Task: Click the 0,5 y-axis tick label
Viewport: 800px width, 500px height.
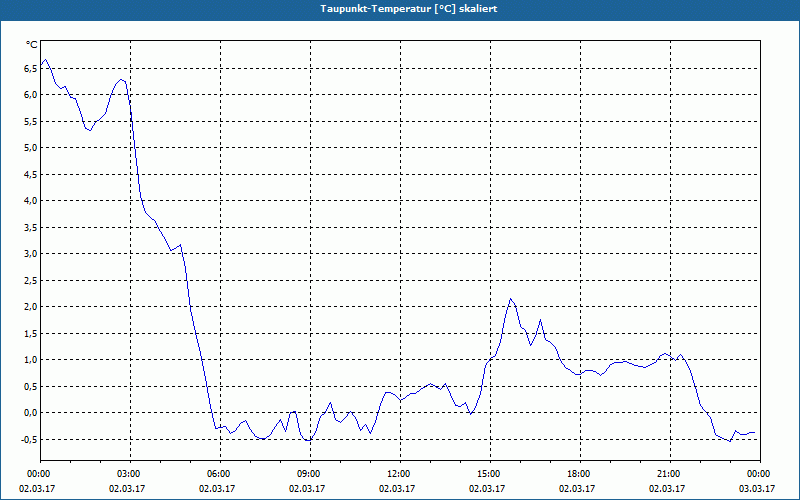Action: click(x=30, y=386)
